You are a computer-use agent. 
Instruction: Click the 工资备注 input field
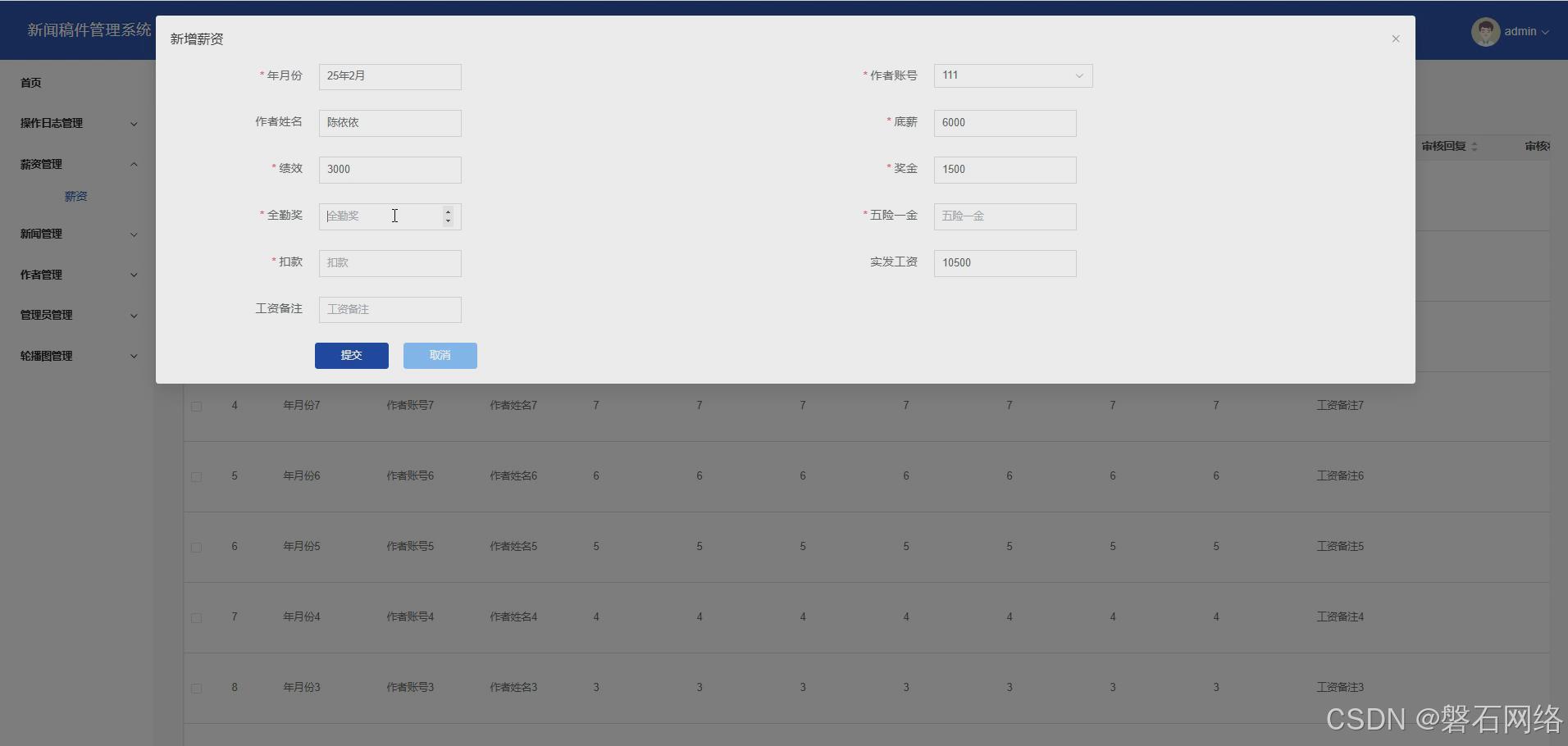coord(390,310)
